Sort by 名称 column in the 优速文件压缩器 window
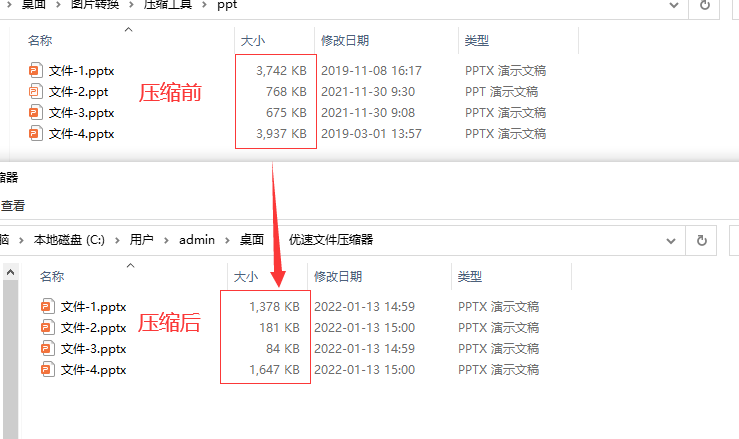 click(x=52, y=276)
